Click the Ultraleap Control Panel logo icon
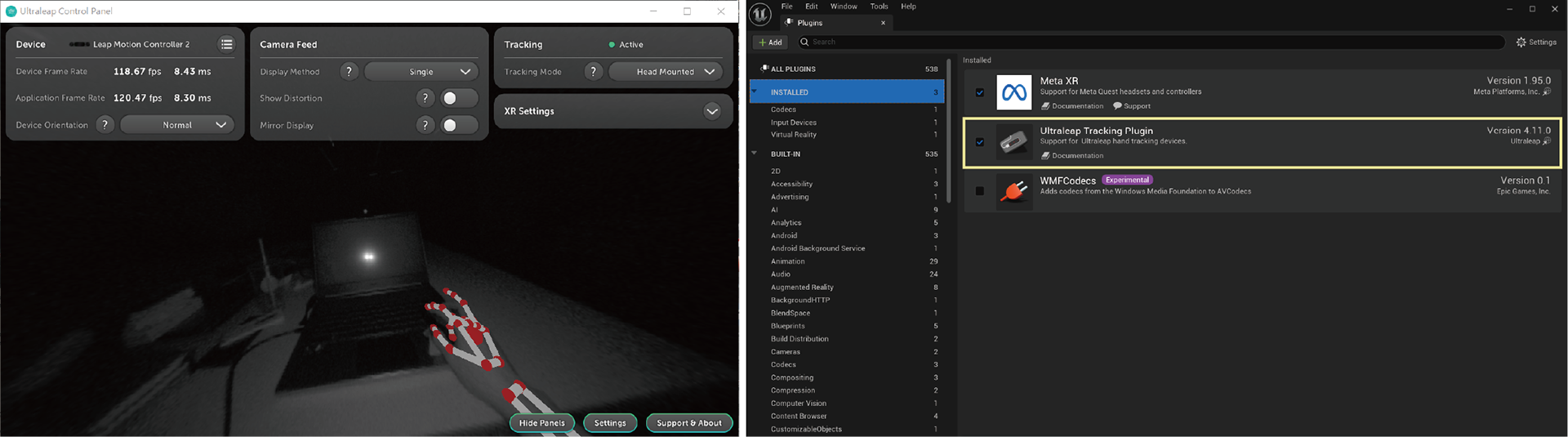The height and width of the screenshot is (437, 1568). click(x=11, y=11)
